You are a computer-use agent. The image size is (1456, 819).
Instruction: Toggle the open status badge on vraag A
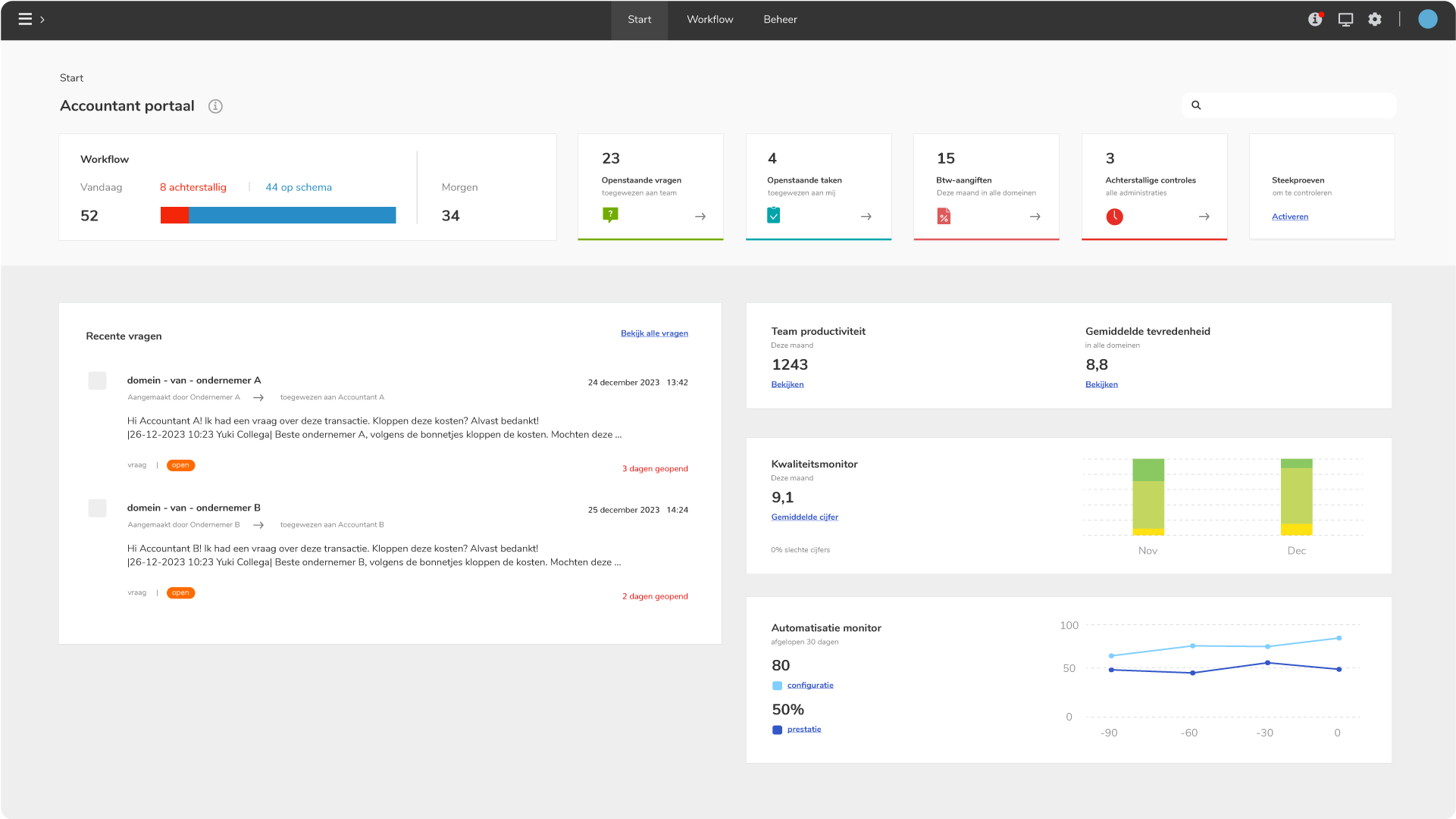tap(180, 464)
